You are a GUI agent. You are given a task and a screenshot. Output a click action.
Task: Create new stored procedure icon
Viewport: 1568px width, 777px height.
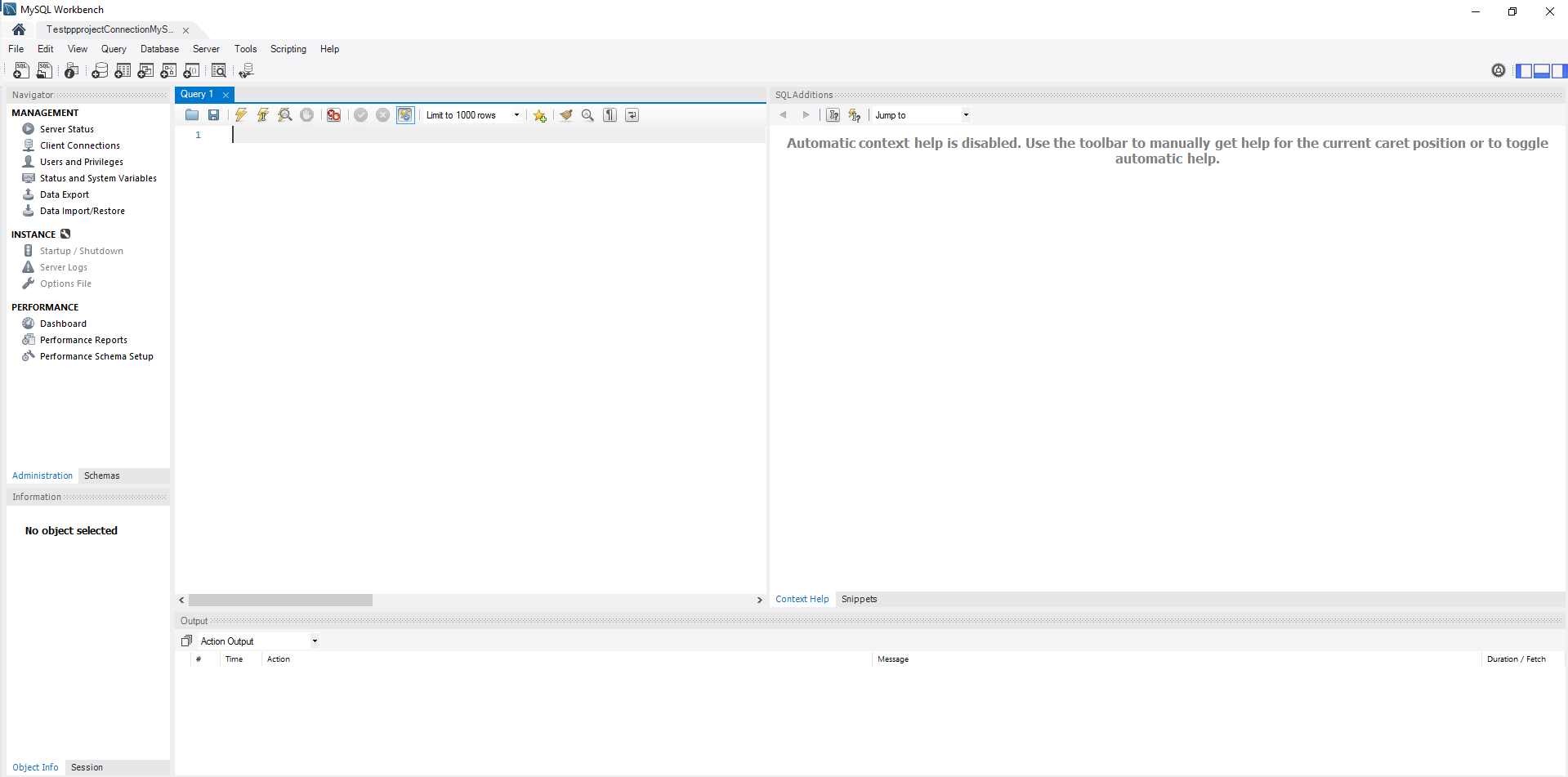coord(168,71)
